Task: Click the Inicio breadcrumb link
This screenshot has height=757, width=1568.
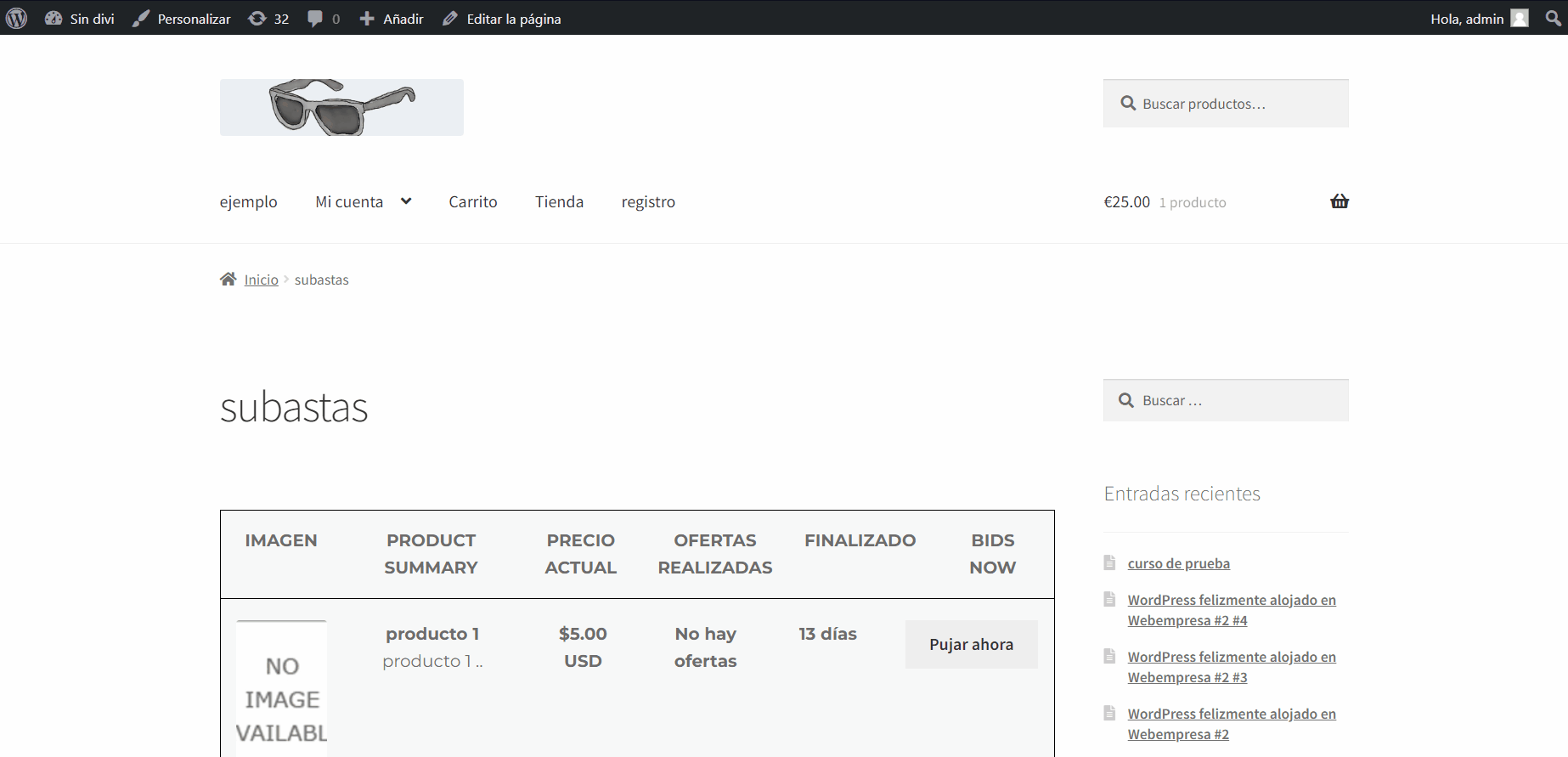Action: click(x=261, y=280)
